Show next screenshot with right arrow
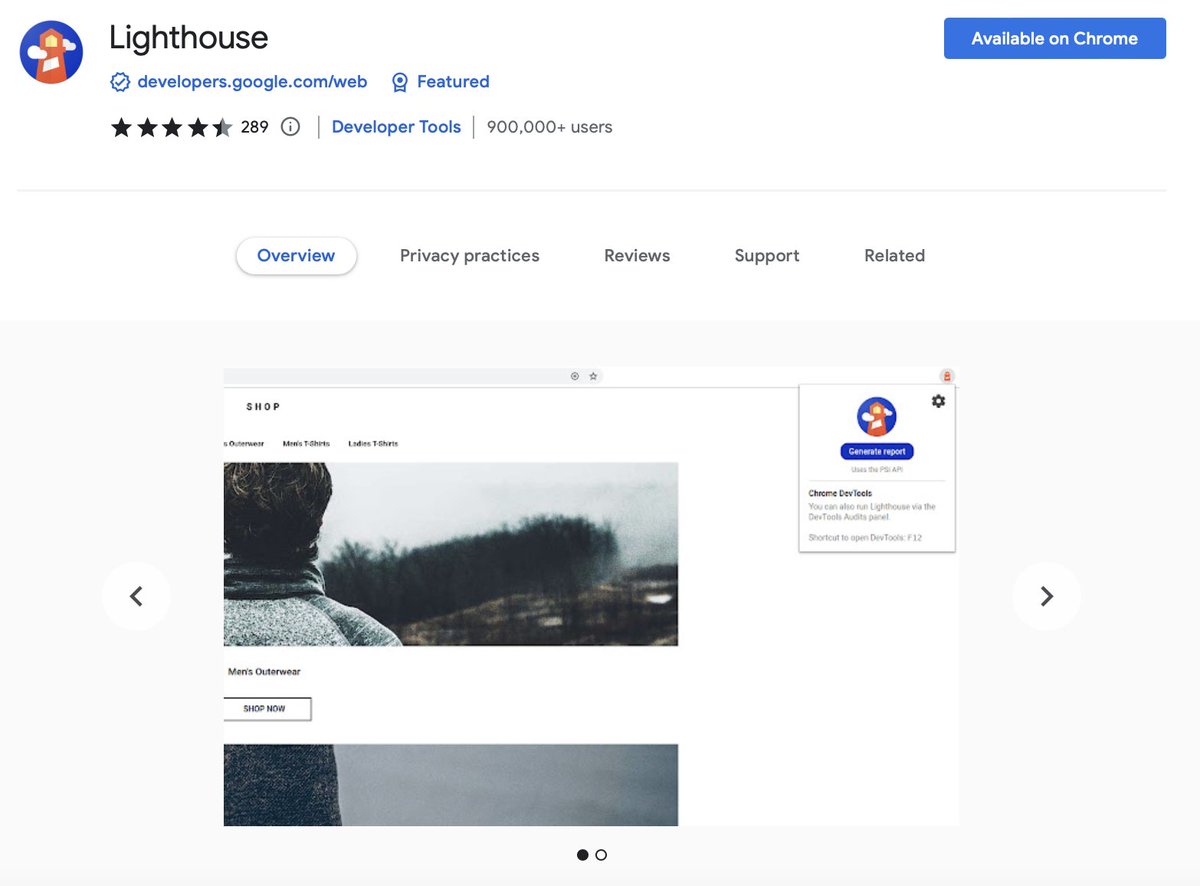This screenshot has width=1200, height=886. pyautogui.click(x=1046, y=596)
